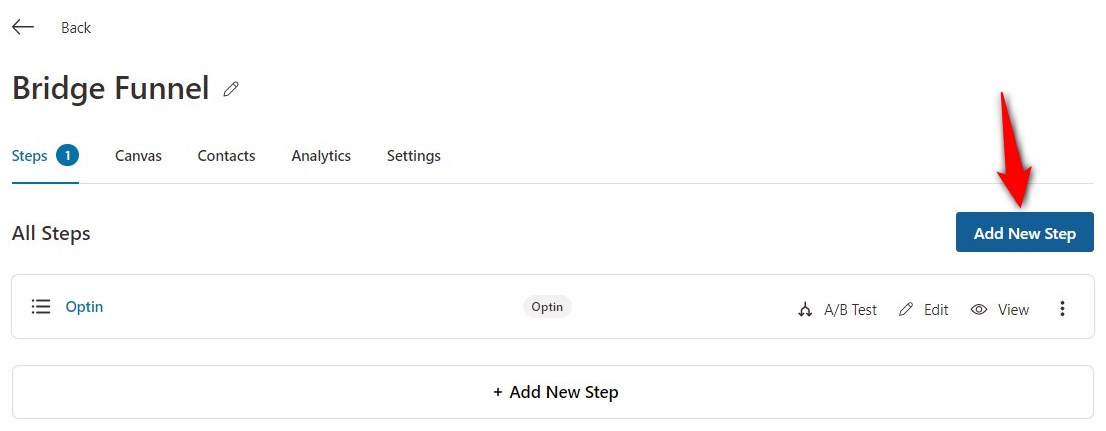The width and height of the screenshot is (1106, 431).
Task: Click the back arrow icon
Action: coord(23,27)
